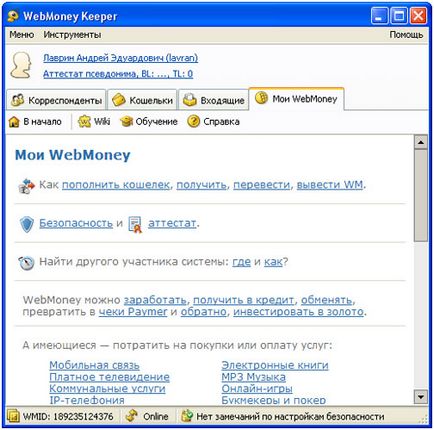Open the IP-телефония link
Screen dimensions: 434x430
pyautogui.click(x=87, y=400)
